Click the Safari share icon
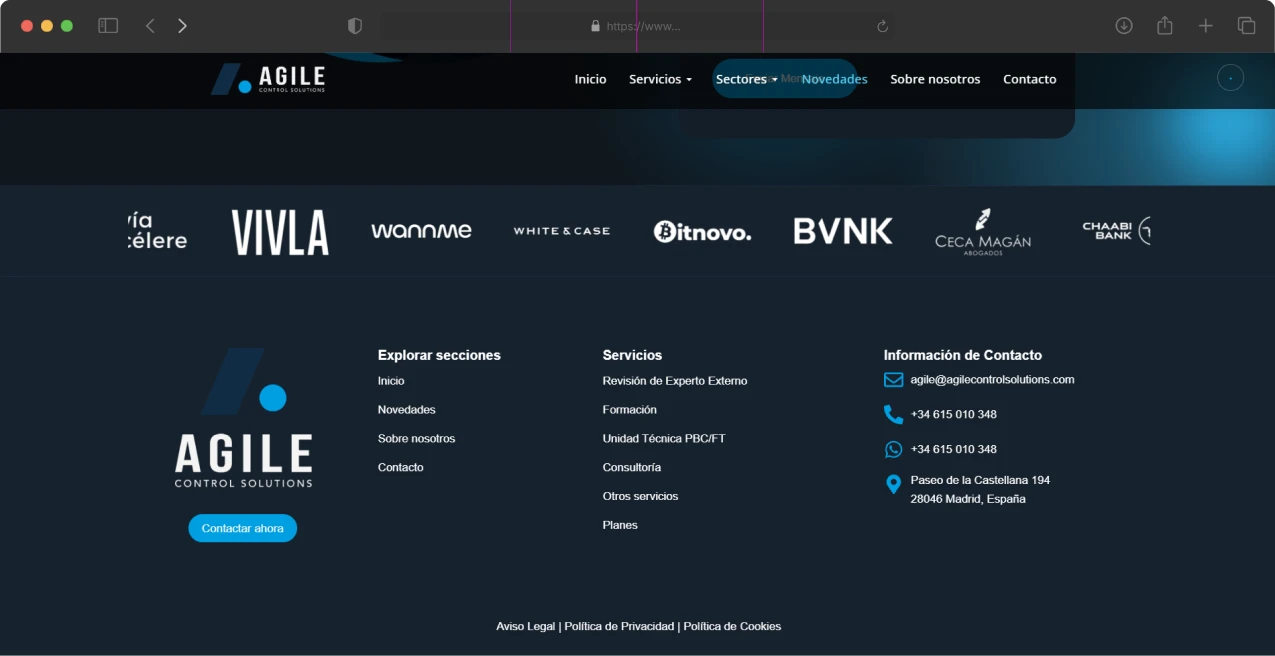 (x=1165, y=26)
